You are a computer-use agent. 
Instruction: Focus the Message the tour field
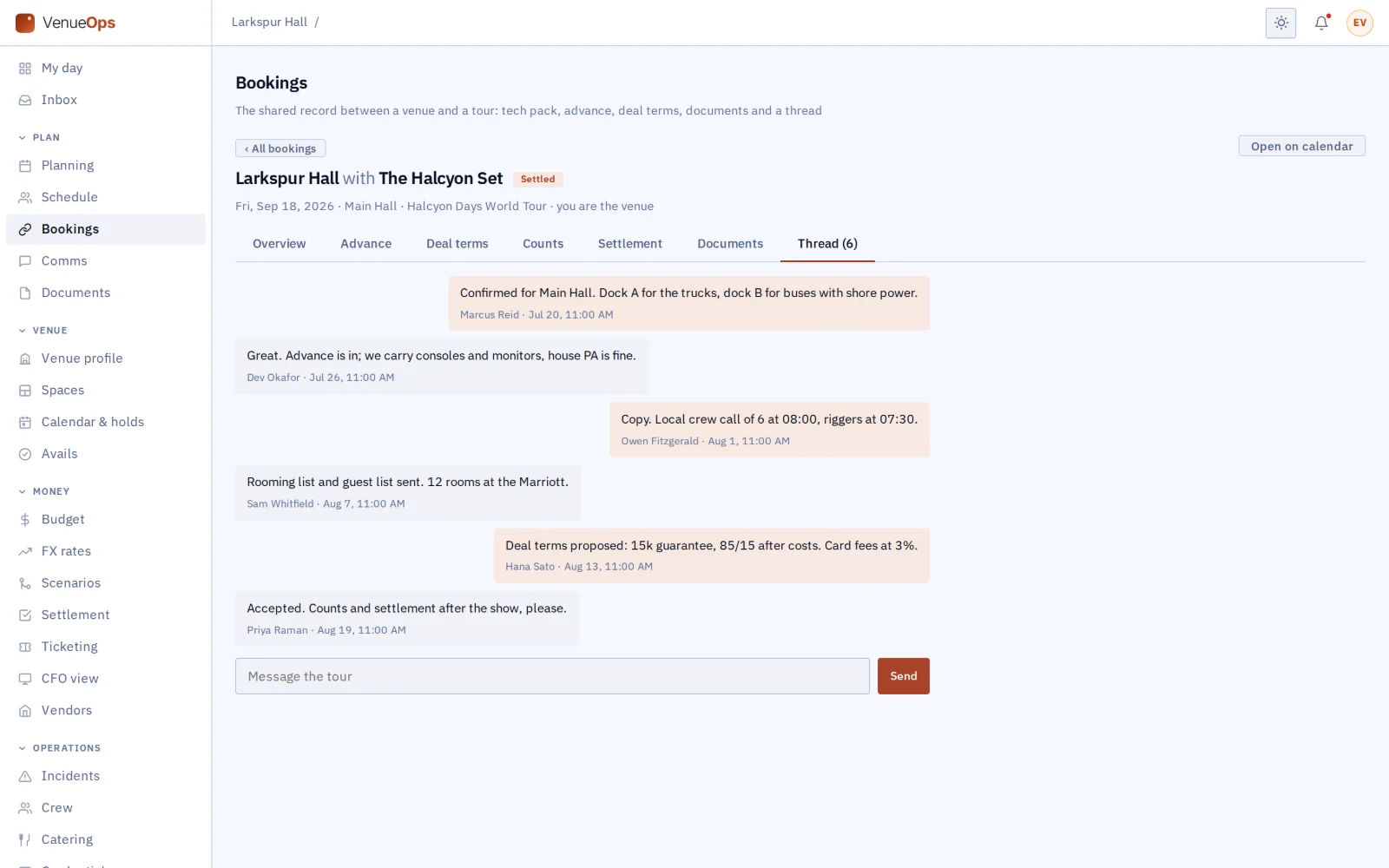pos(552,676)
